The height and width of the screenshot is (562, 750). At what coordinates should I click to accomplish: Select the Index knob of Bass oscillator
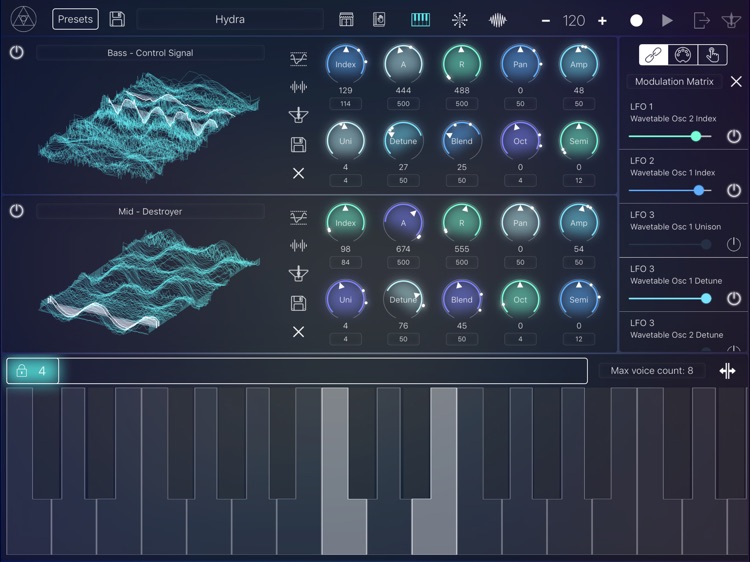click(x=345, y=64)
